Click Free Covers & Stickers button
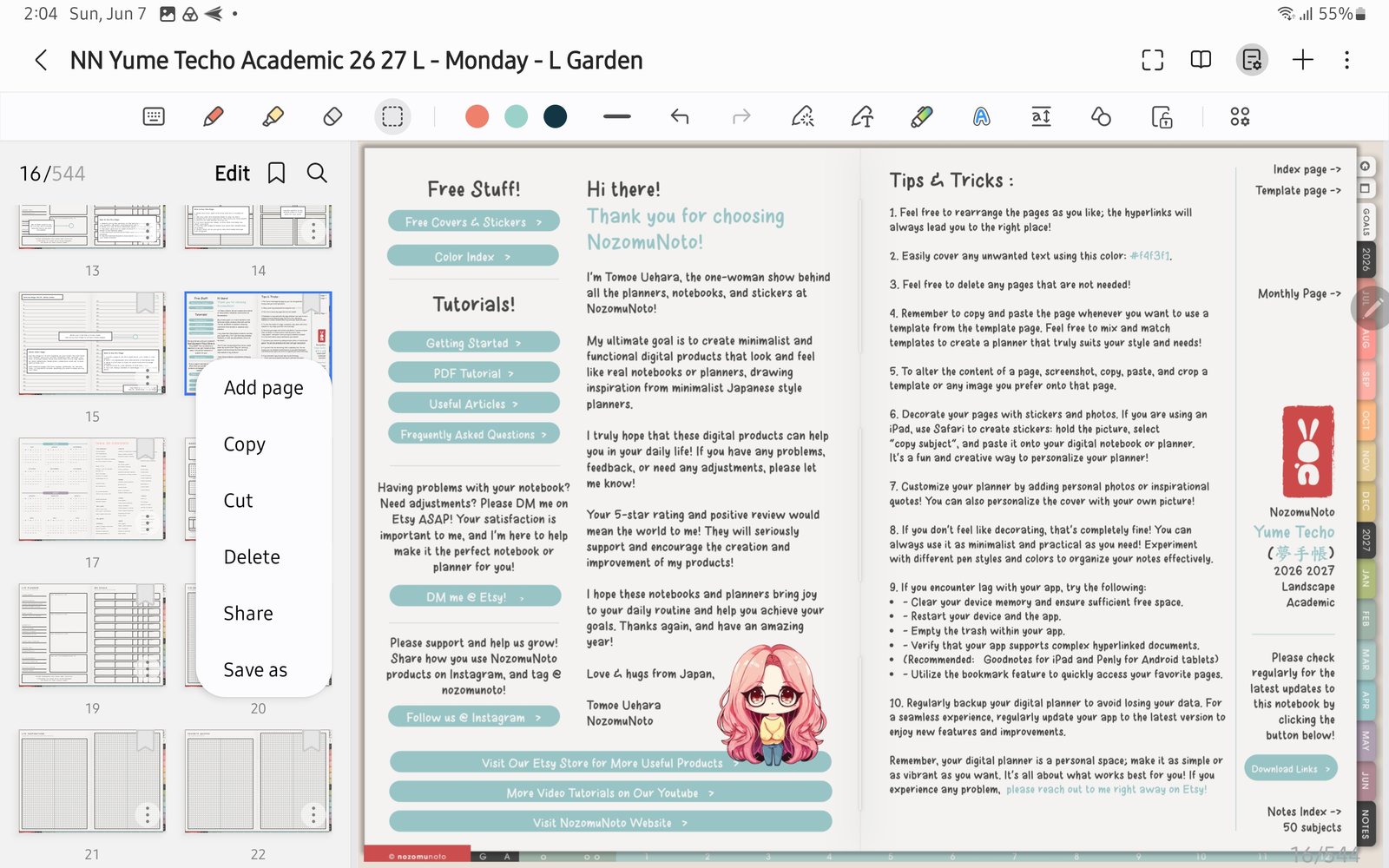The height and width of the screenshot is (868, 1389). [473, 222]
